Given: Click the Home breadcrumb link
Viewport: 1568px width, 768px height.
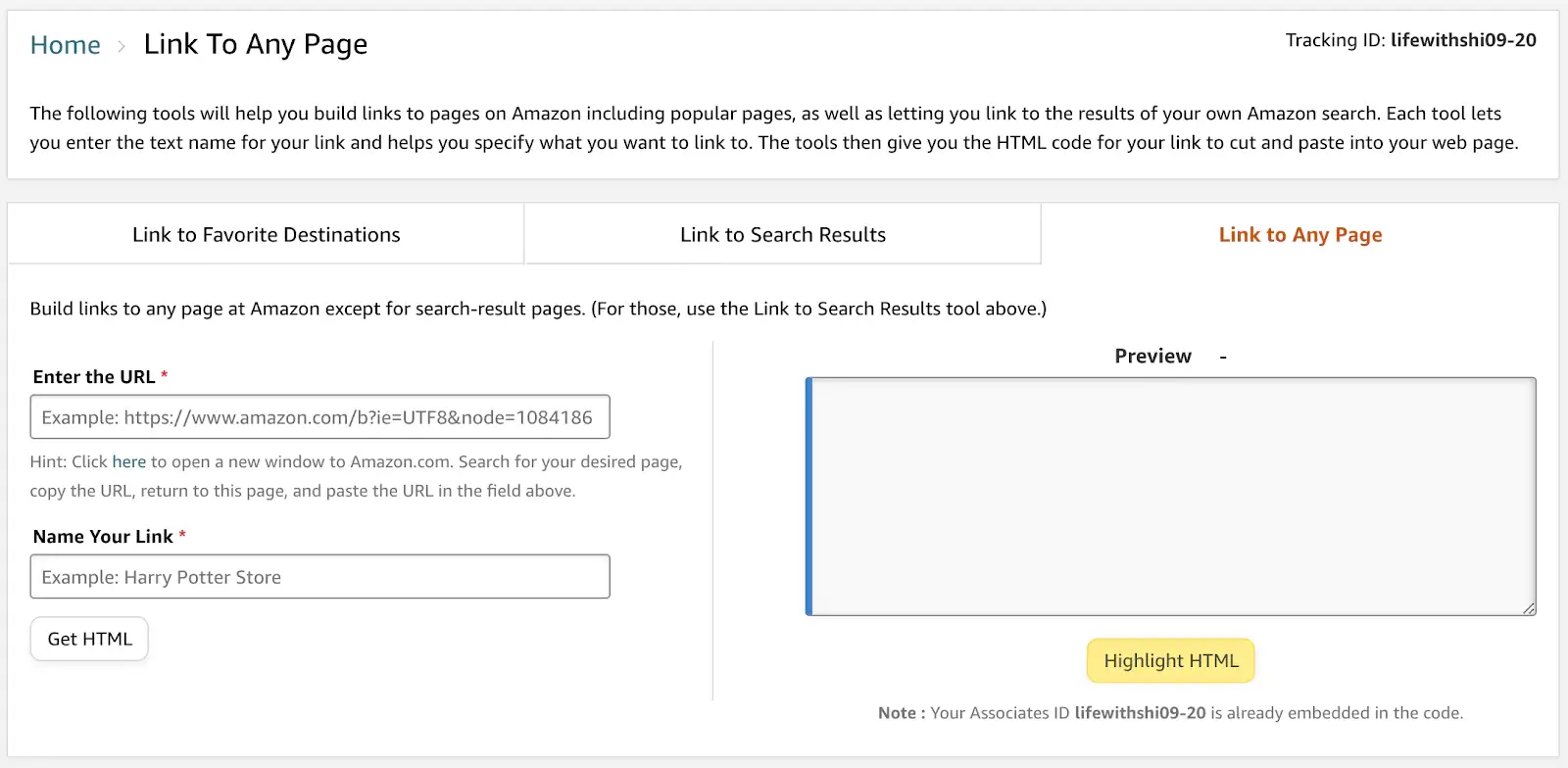Looking at the screenshot, I should pos(65,45).
